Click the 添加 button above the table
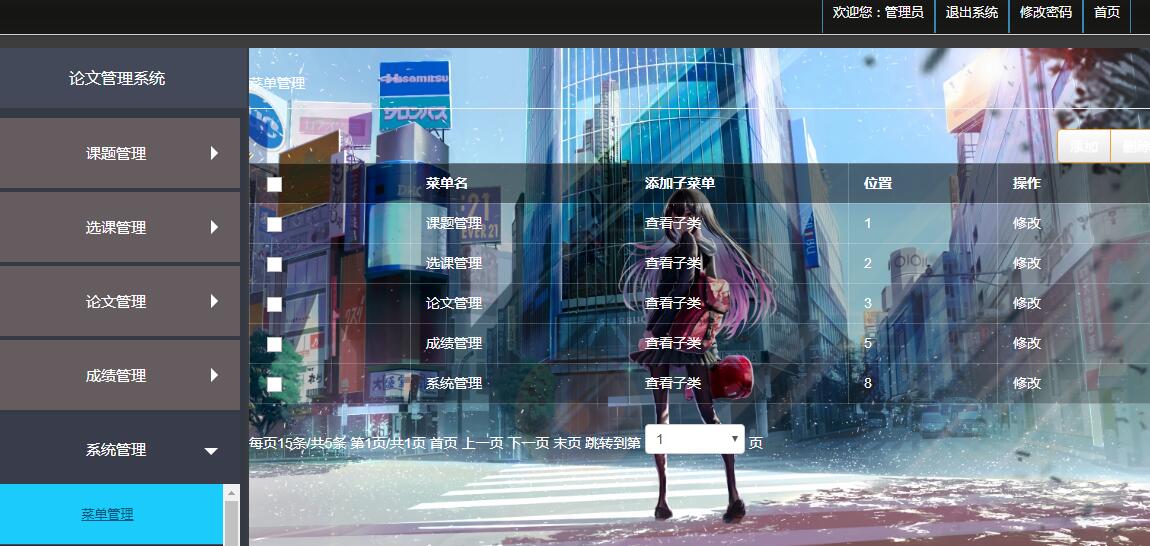The height and width of the screenshot is (546, 1150). point(1084,147)
